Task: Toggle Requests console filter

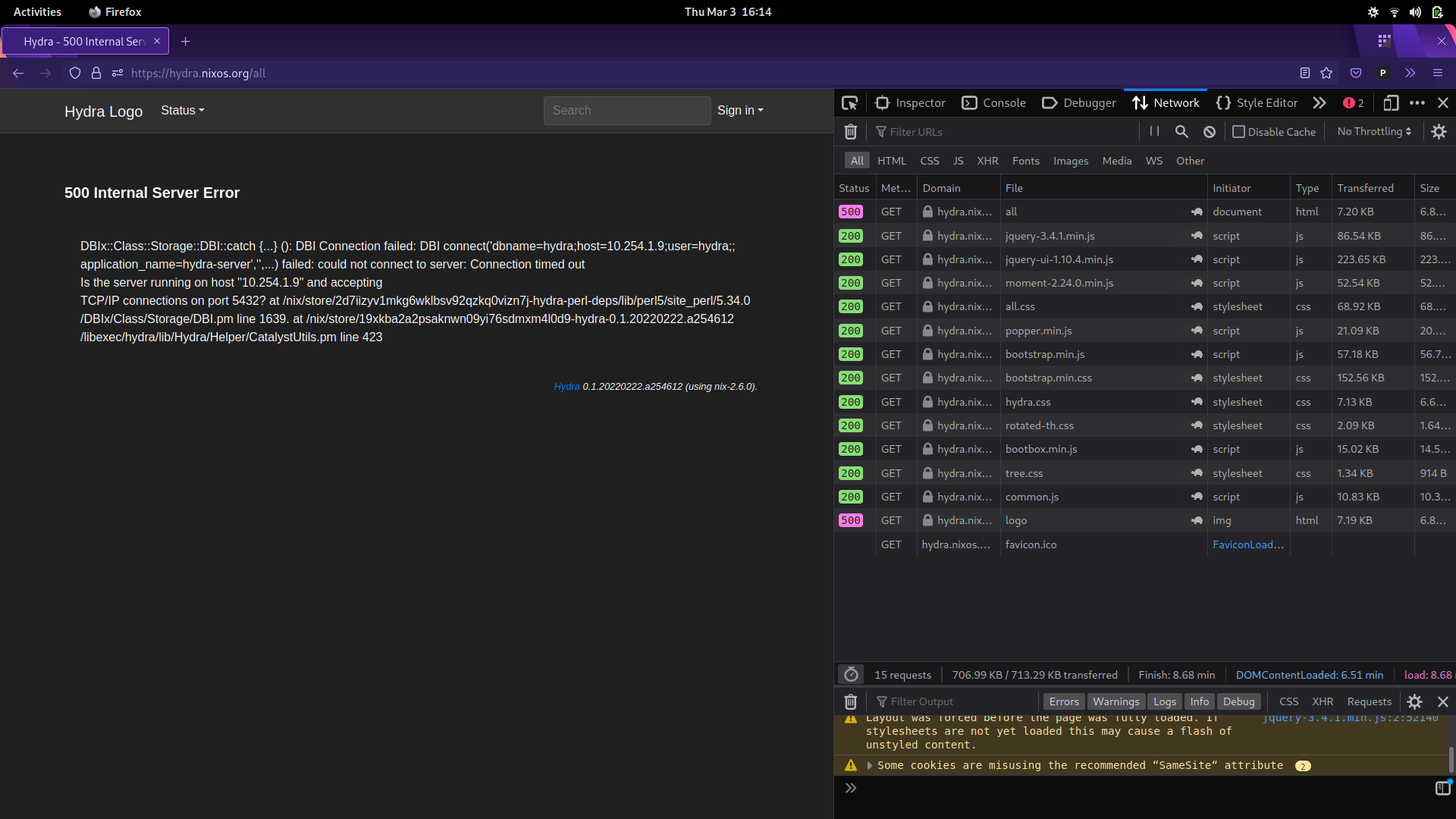Action: 1369,702
